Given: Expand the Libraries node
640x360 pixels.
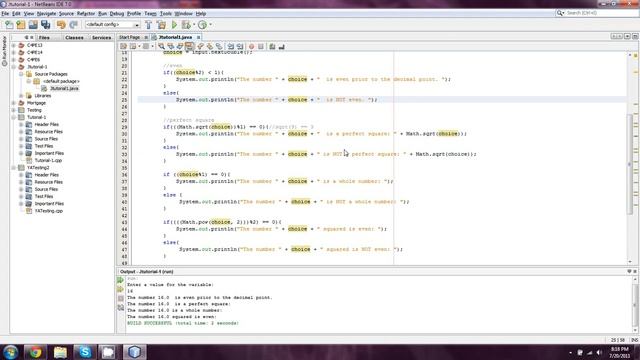Looking at the screenshot, I should pos(21,96).
